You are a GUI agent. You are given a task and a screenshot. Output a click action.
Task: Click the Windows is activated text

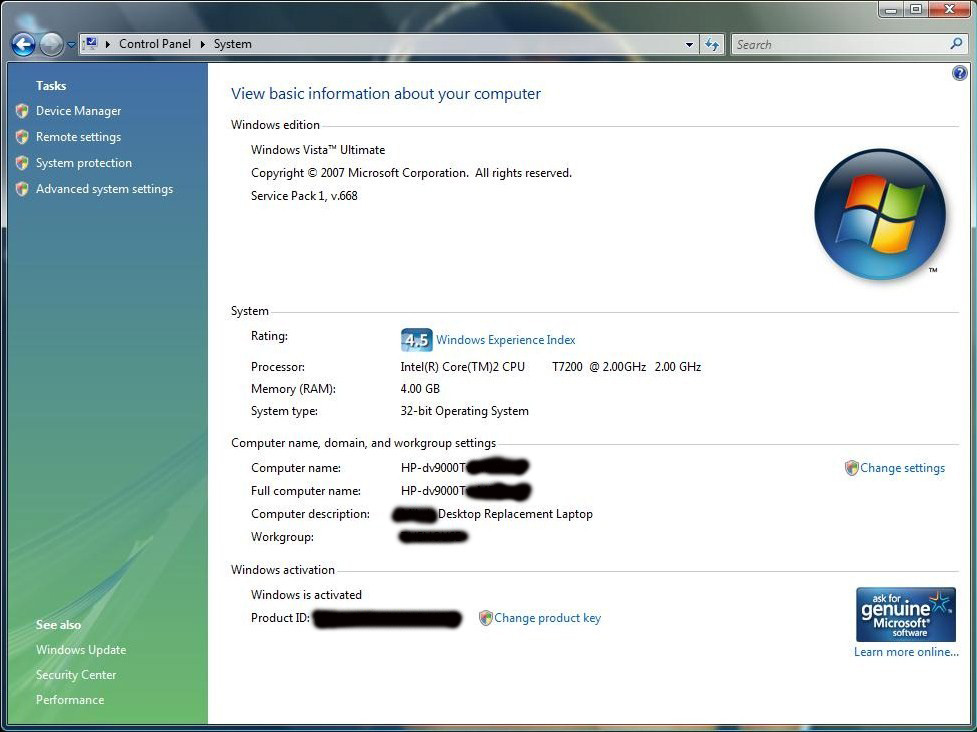point(306,595)
